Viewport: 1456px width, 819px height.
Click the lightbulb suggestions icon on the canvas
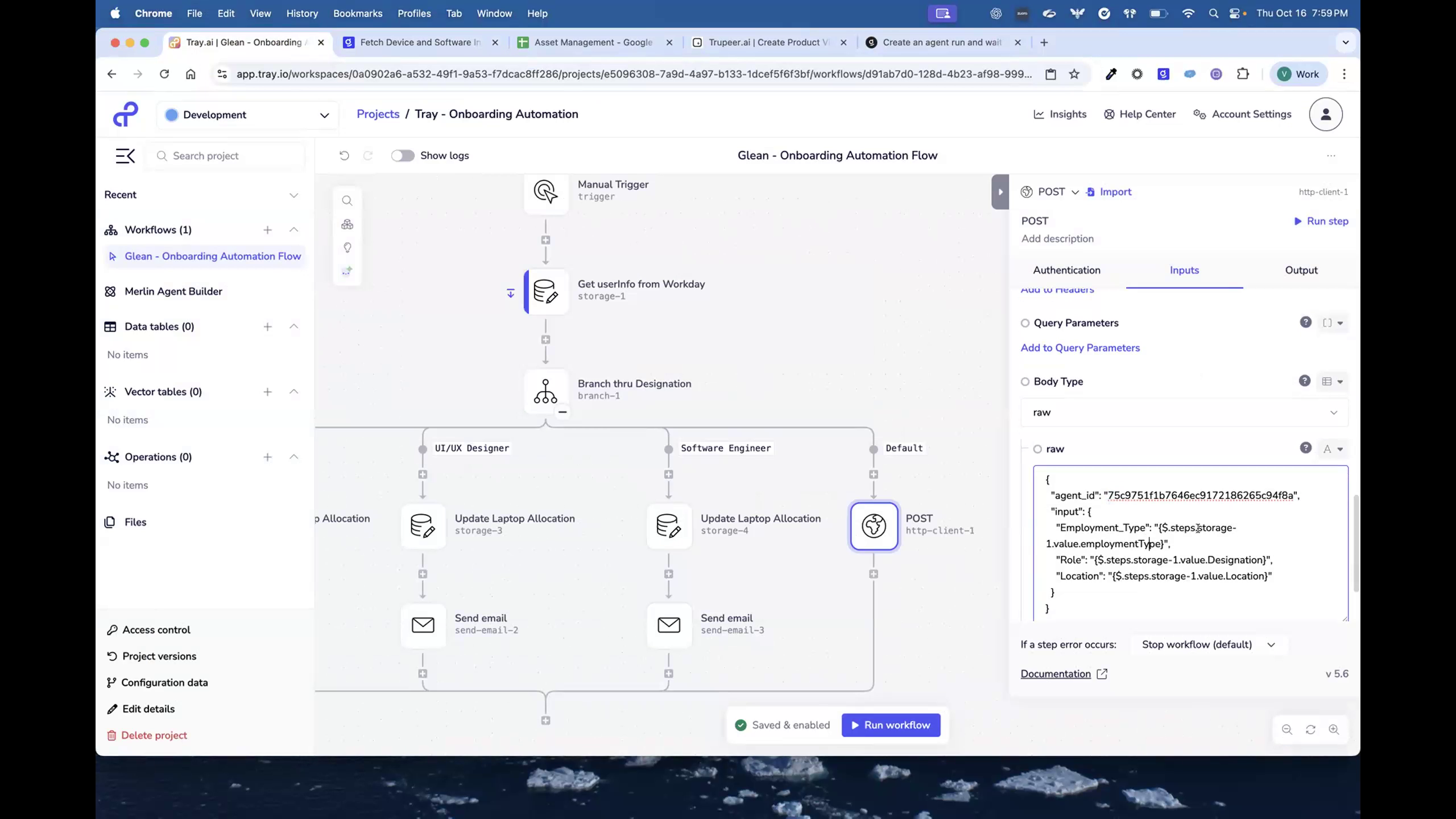[348, 247]
